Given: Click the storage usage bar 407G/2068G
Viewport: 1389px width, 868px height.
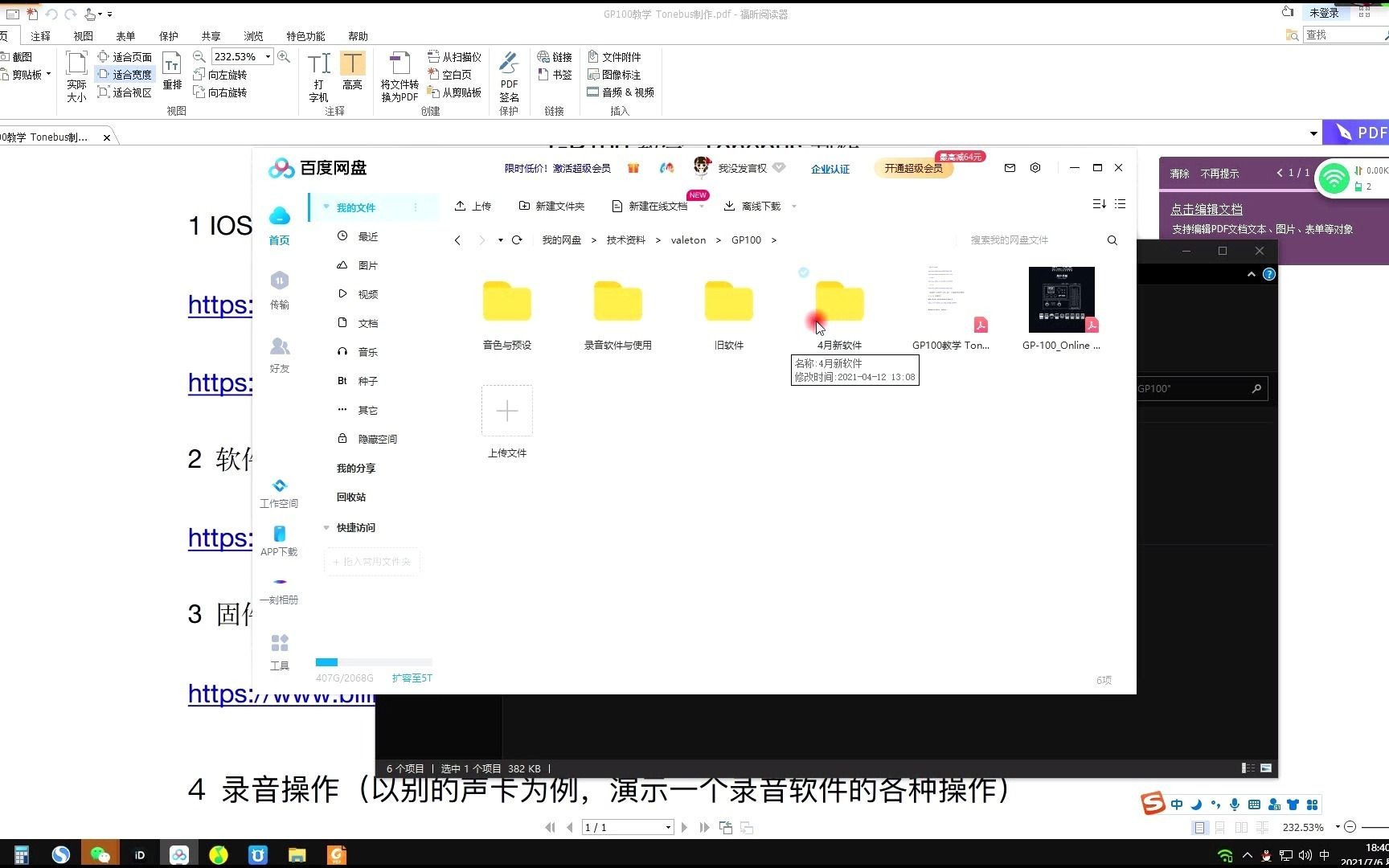Looking at the screenshot, I should (x=374, y=662).
